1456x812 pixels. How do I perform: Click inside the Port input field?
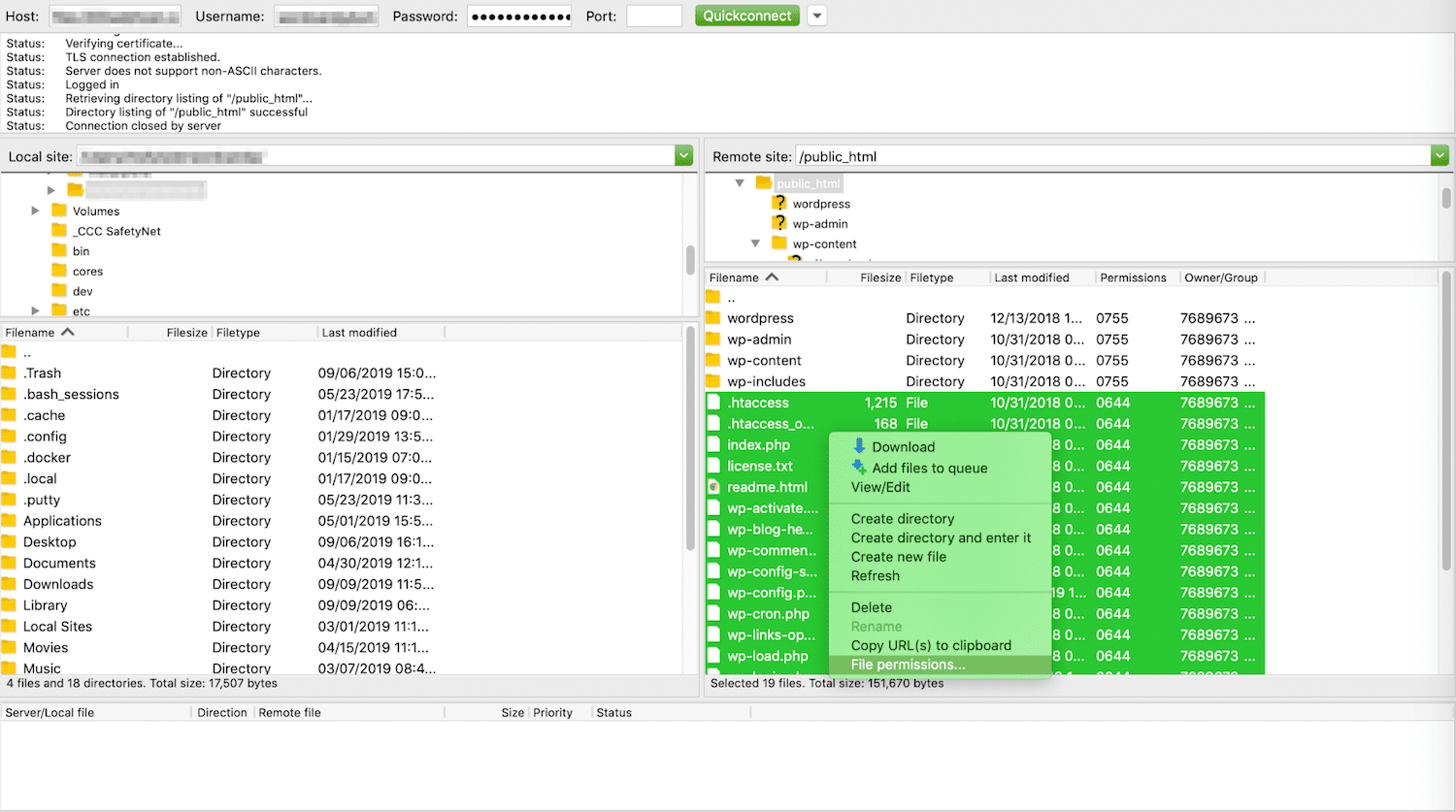pyautogui.click(x=654, y=16)
